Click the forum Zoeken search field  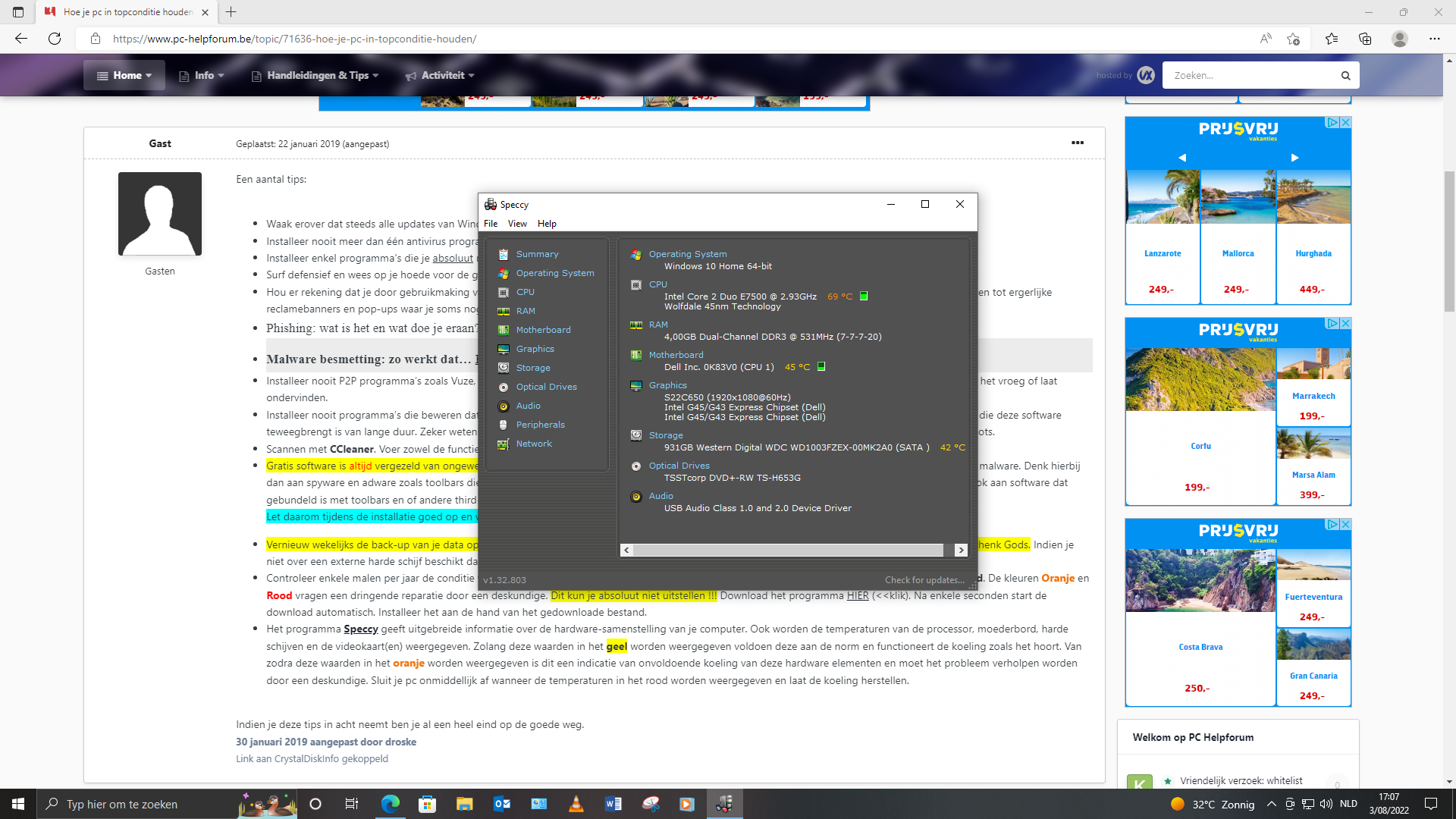point(1251,75)
